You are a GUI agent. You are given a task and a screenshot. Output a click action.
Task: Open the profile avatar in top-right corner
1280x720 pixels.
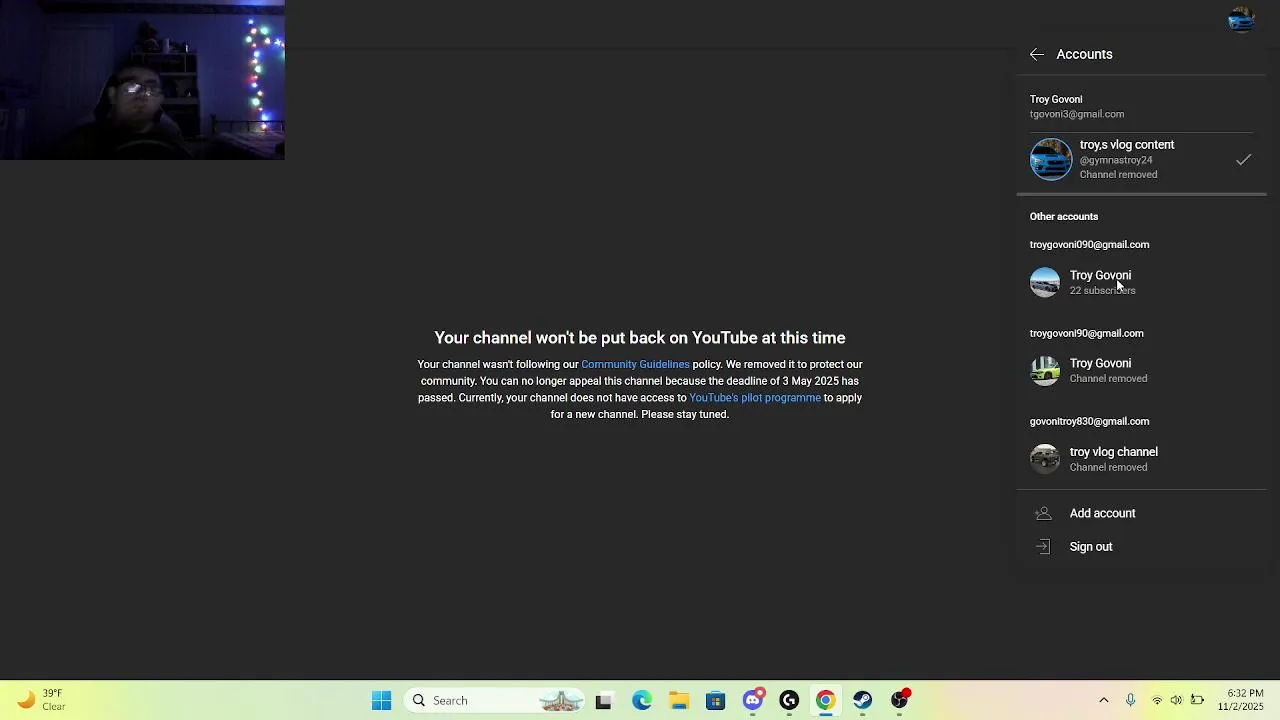(x=1241, y=20)
